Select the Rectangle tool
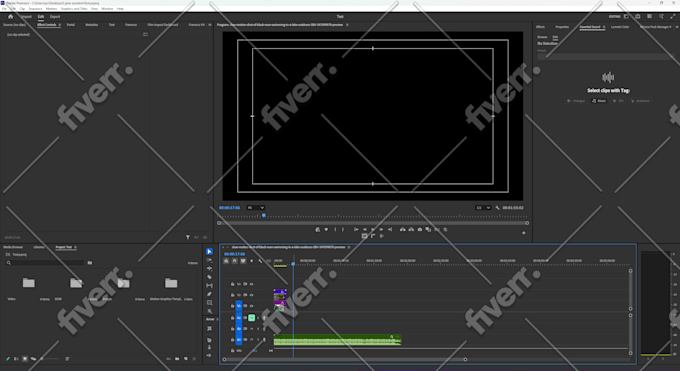 [x=209, y=302]
